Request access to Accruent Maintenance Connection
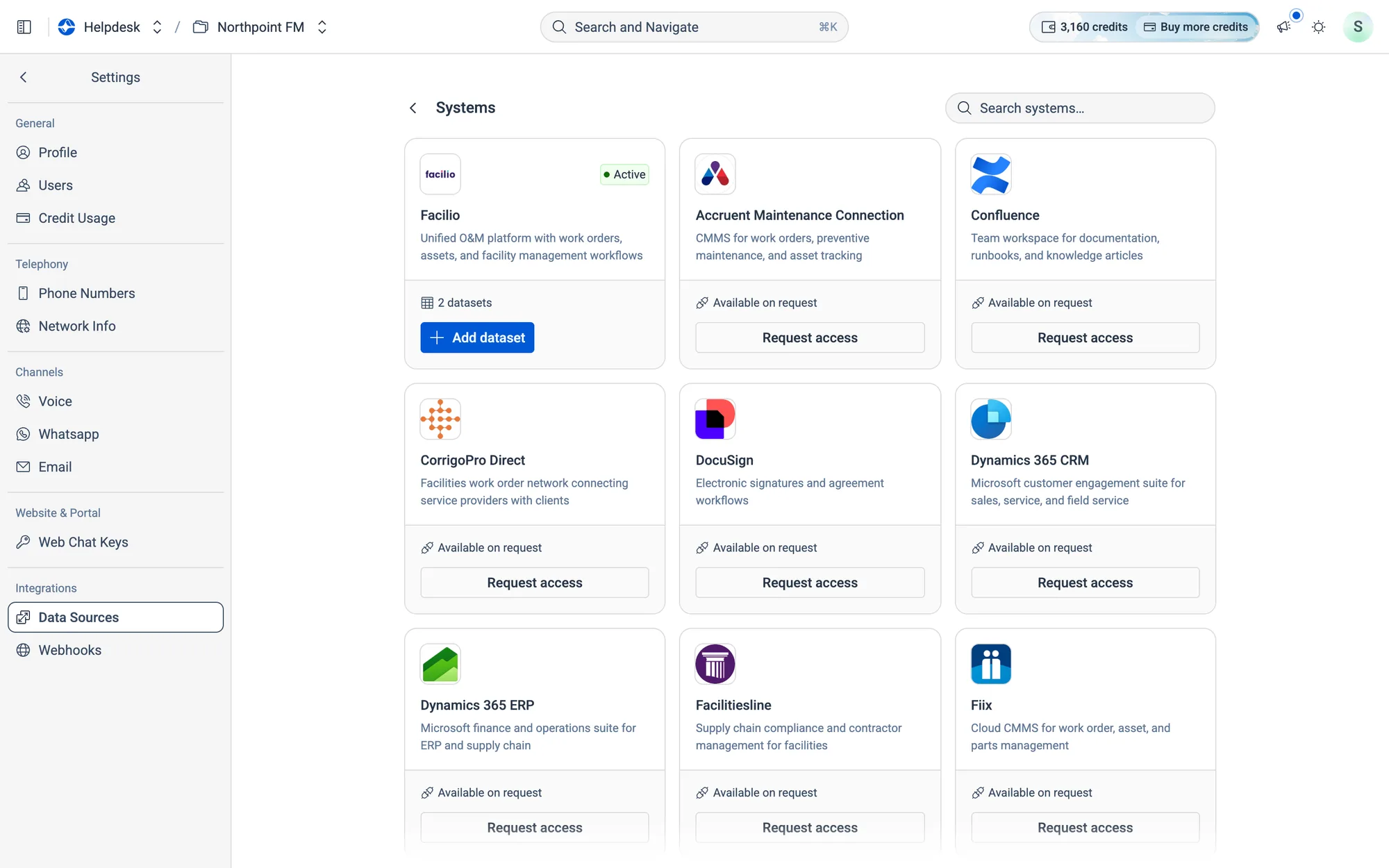Screen dimensions: 1389x868 [x=810, y=337]
